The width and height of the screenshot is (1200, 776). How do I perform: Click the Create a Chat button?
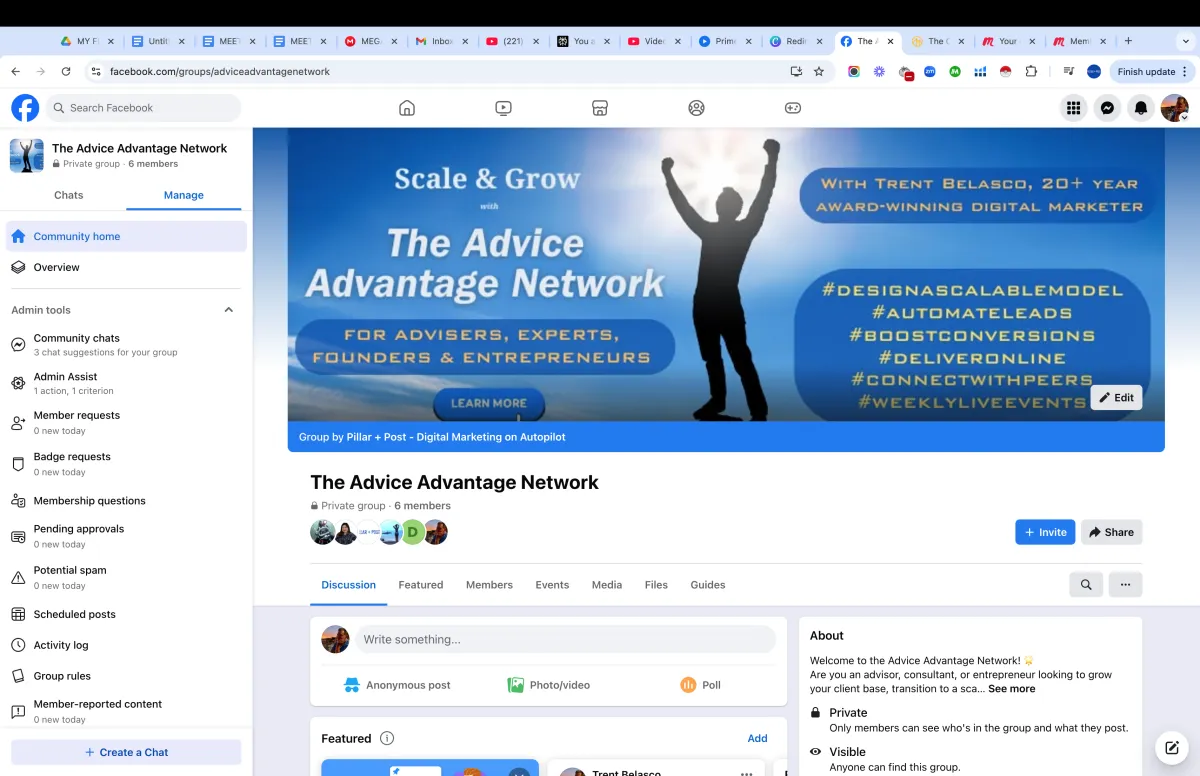(x=126, y=752)
